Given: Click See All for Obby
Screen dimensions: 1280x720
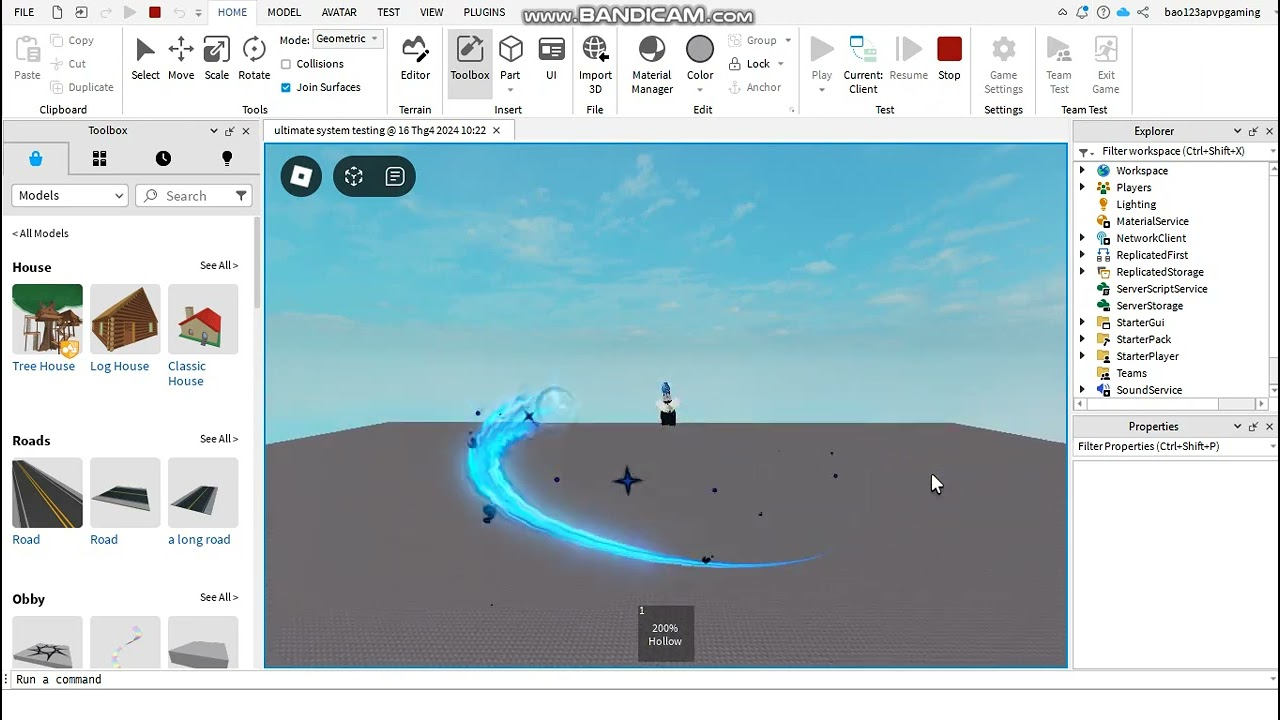Looking at the screenshot, I should pyautogui.click(x=218, y=598).
